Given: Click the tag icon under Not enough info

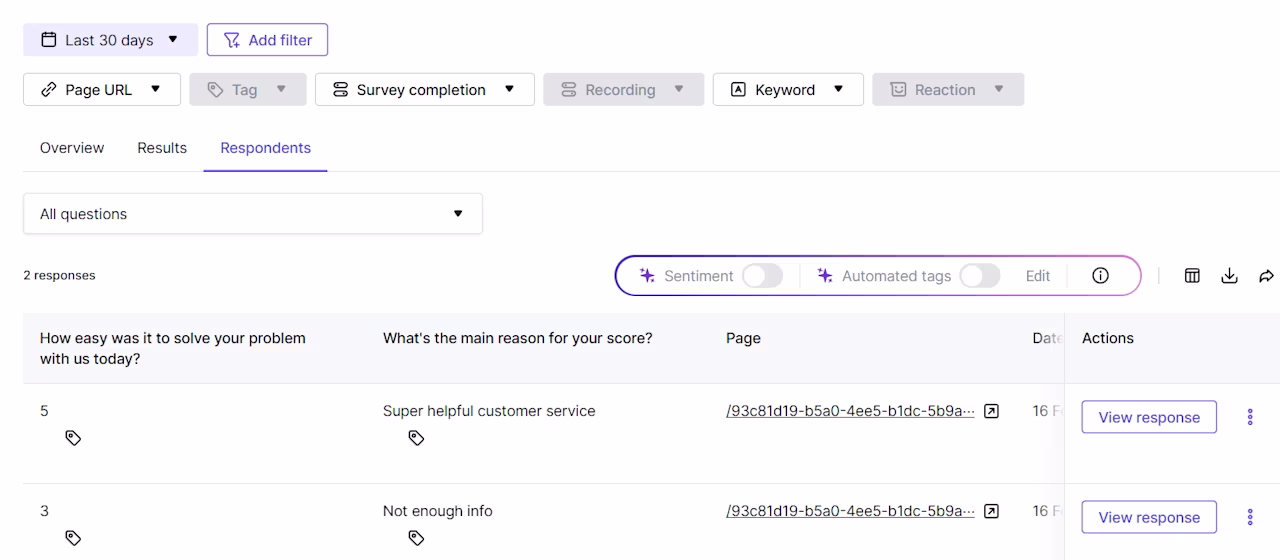Looking at the screenshot, I should [416, 538].
